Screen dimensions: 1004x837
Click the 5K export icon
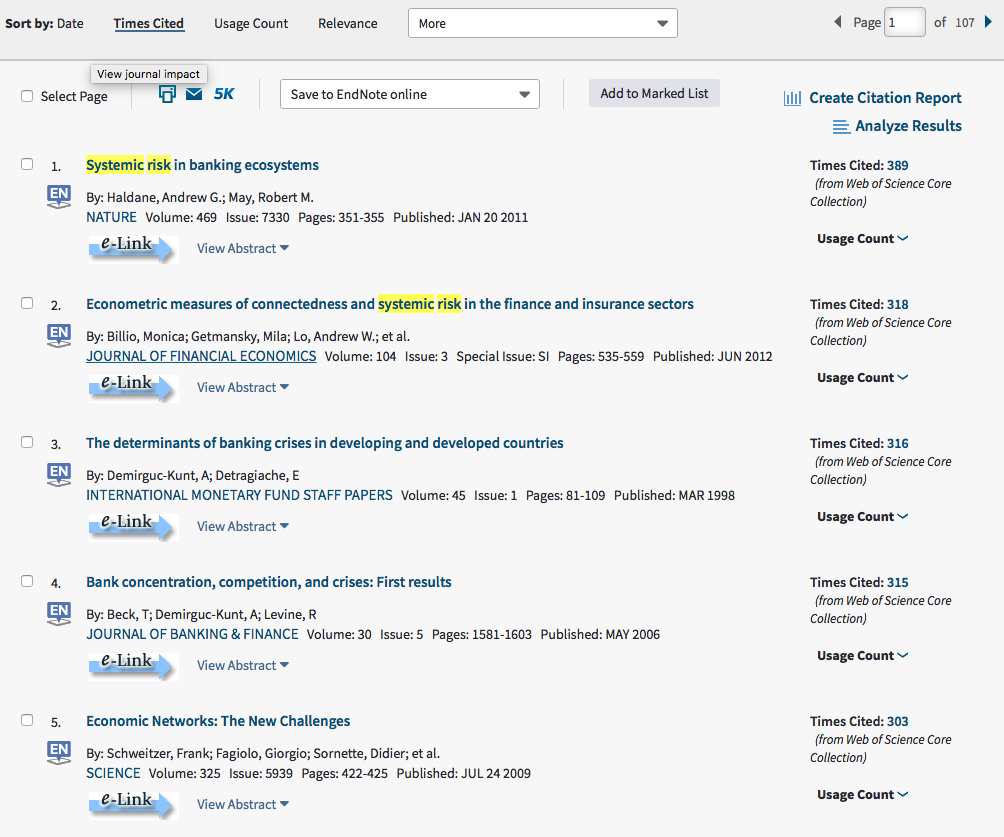pos(223,92)
